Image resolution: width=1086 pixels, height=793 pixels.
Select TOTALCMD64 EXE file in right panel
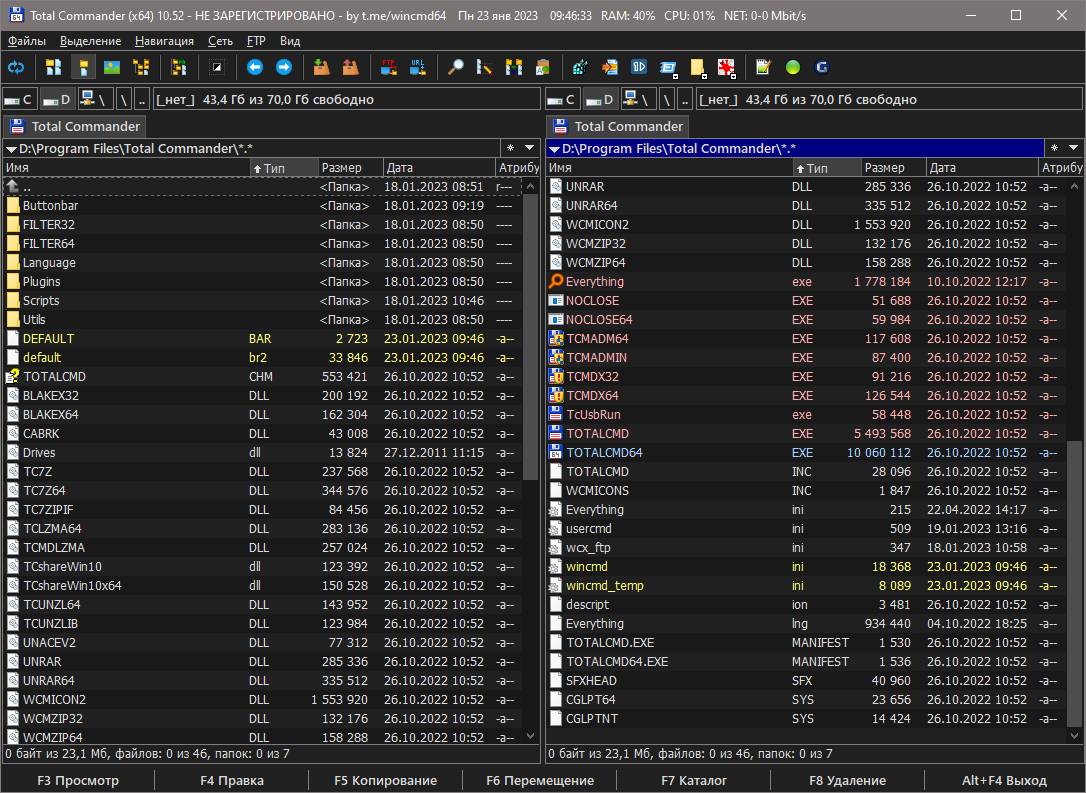604,453
